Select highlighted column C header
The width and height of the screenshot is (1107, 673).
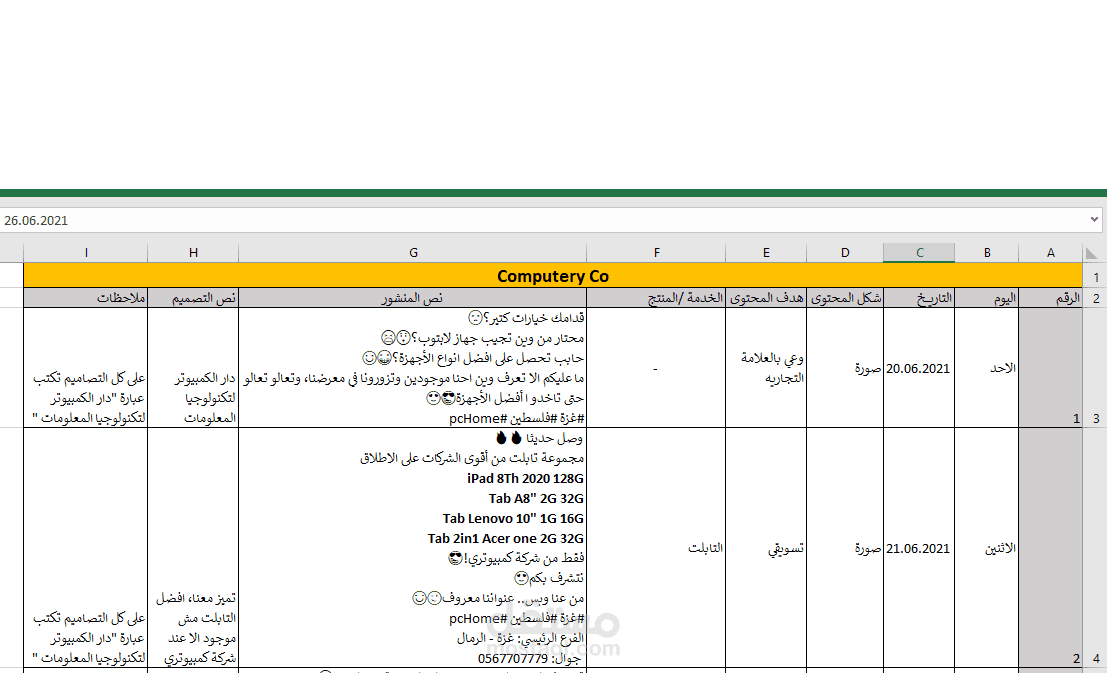919,253
